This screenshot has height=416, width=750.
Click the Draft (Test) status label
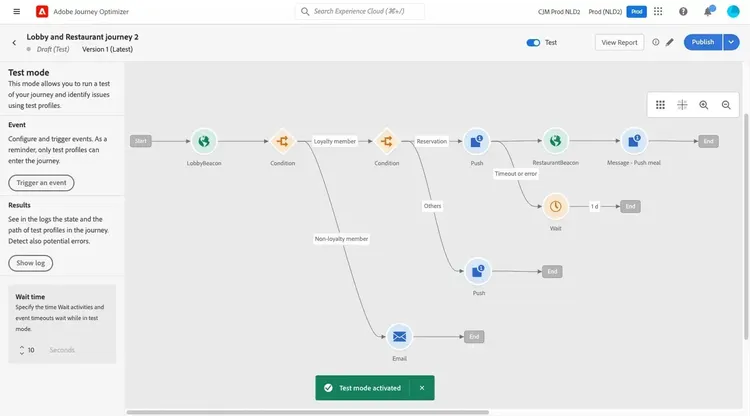[53, 49]
